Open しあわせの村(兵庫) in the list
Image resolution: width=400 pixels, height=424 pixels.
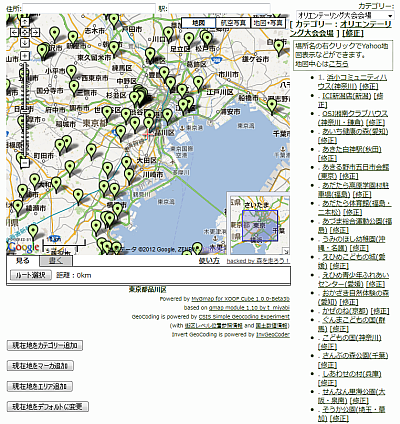(x=352, y=374)
